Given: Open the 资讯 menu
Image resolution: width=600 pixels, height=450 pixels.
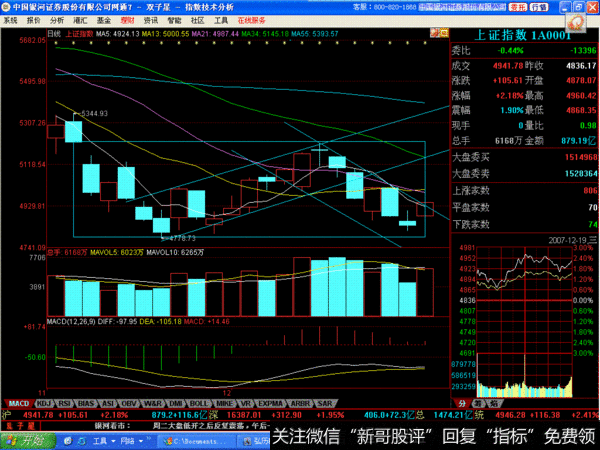Looking at the screenshot, I should point(150,20).
